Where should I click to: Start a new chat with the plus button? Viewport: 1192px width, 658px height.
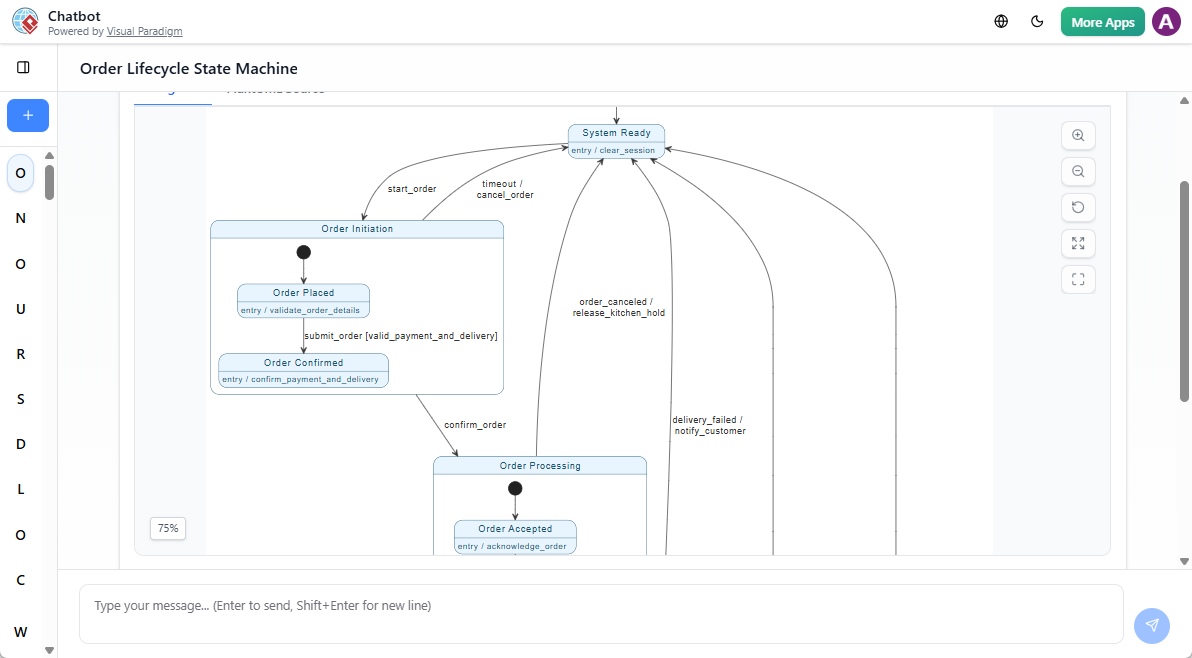27,115
